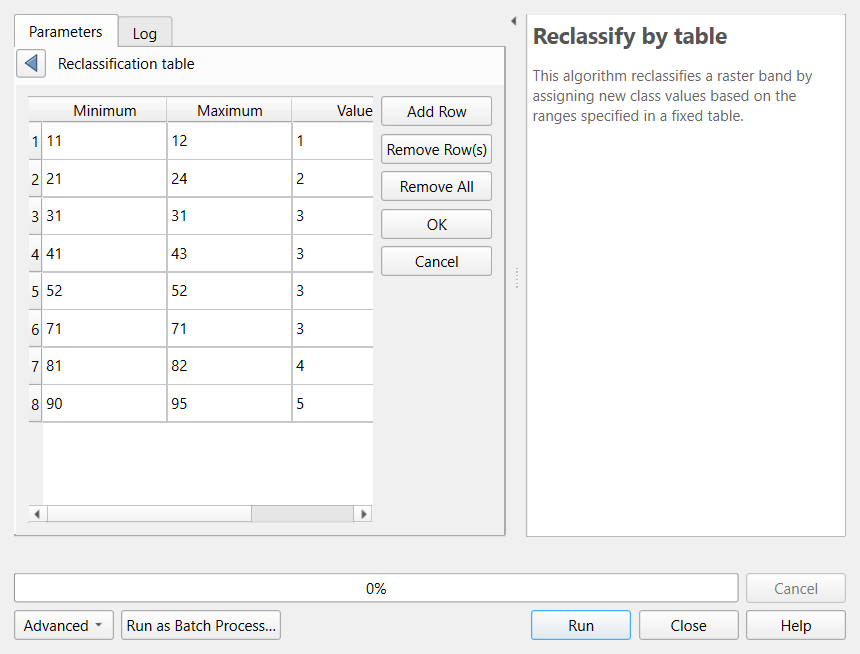Click the table's horizontal scrollbar thumb
Image resolution: width=860 pixels, height=654 pixels.
[x=150, y=514]
